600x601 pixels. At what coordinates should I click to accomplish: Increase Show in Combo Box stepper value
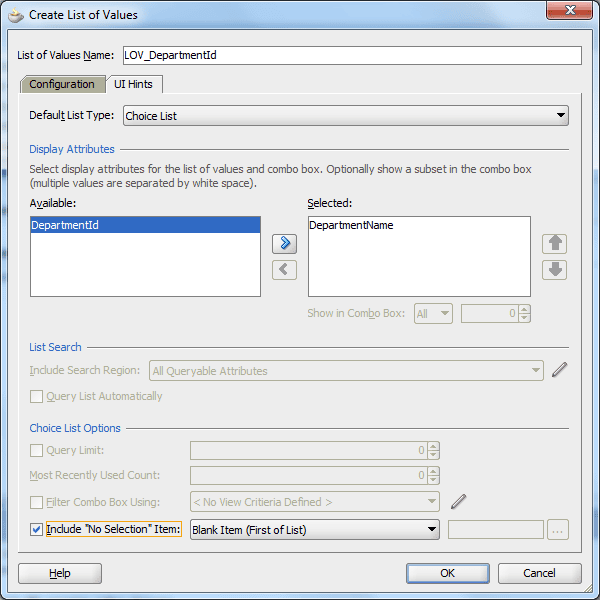point(525,309)
